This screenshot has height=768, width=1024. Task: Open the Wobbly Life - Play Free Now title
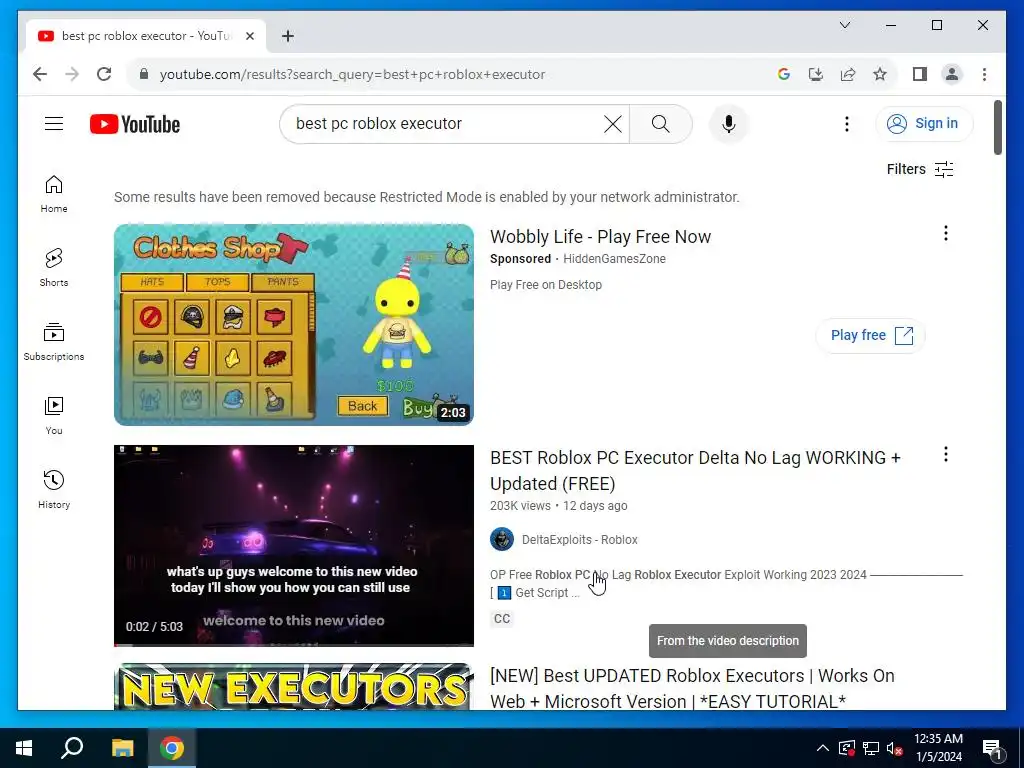(x=600, y=236)
